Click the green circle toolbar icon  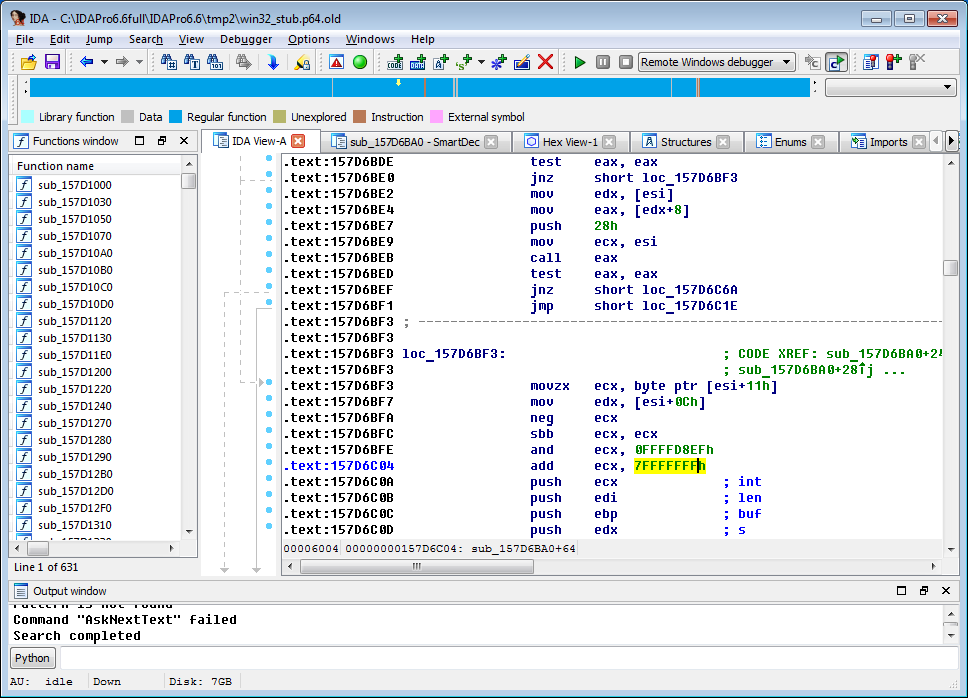tap(360, 62)
